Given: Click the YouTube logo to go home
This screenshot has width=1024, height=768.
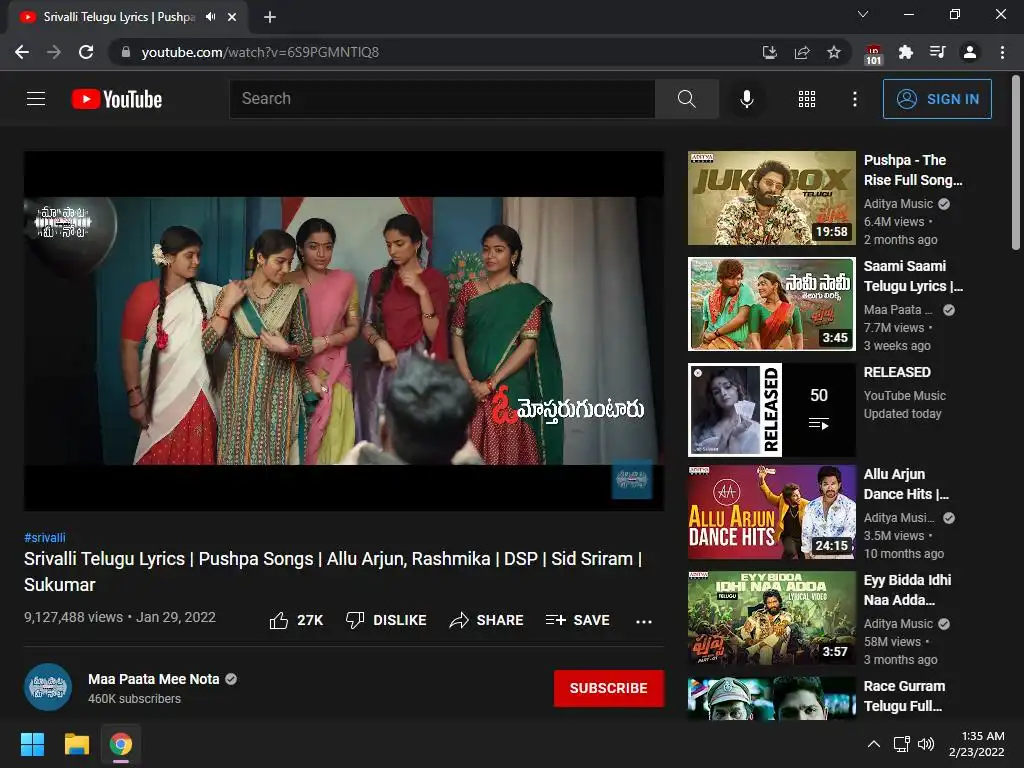Looking at the screenshot, I should (x=117, y=99).
